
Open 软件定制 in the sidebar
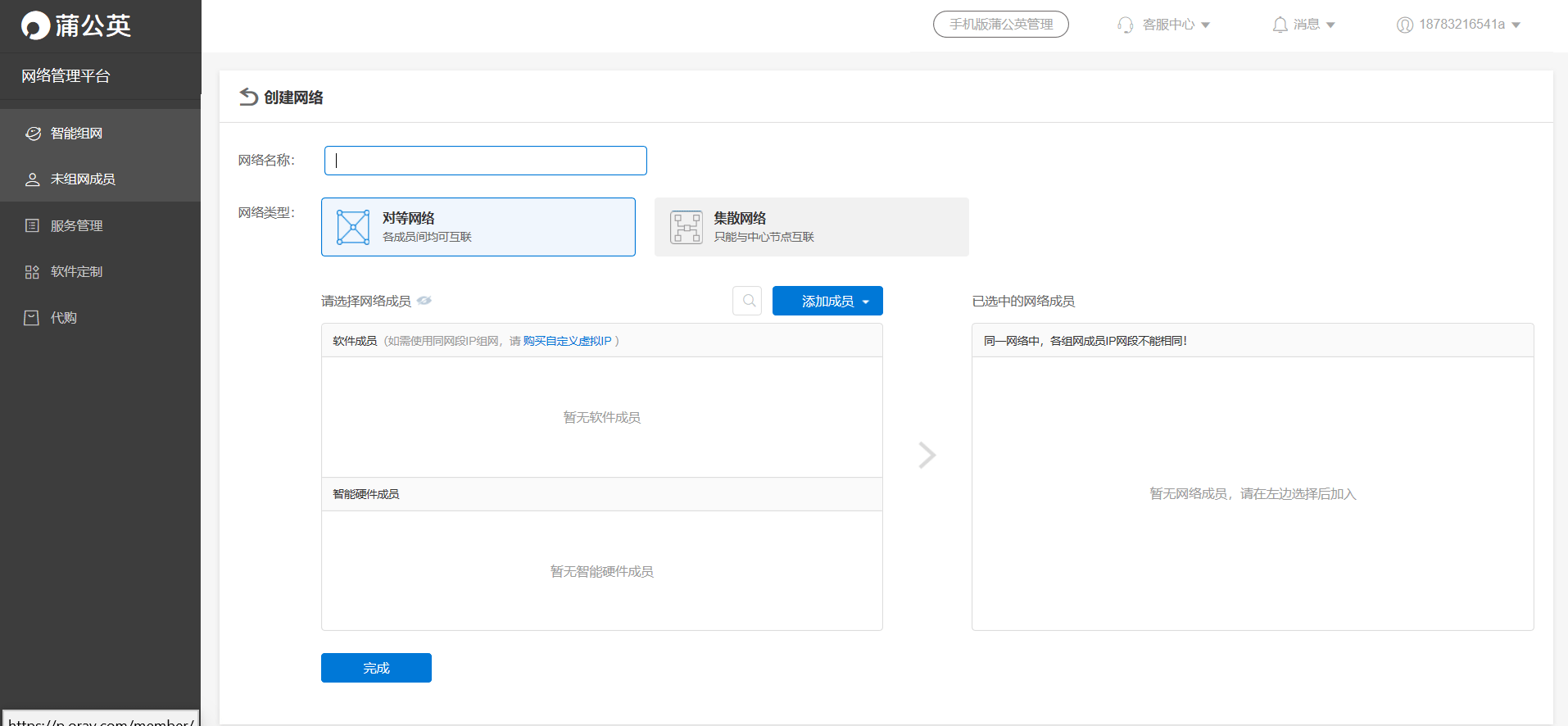tap(100, 271)
